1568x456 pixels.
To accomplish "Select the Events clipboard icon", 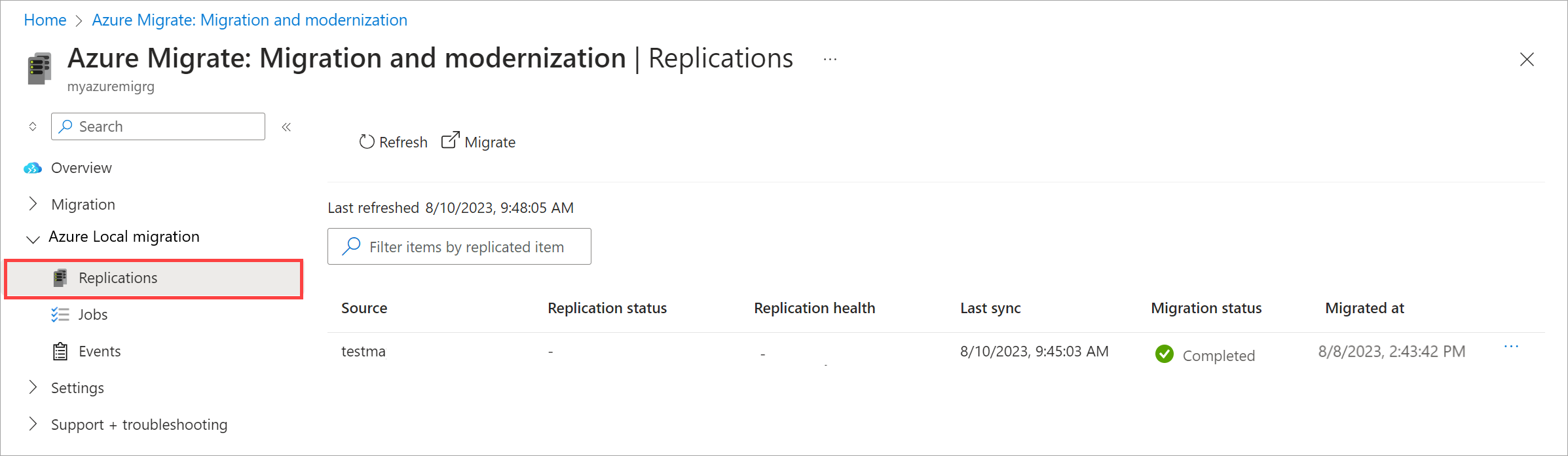I will pos(59,351).
